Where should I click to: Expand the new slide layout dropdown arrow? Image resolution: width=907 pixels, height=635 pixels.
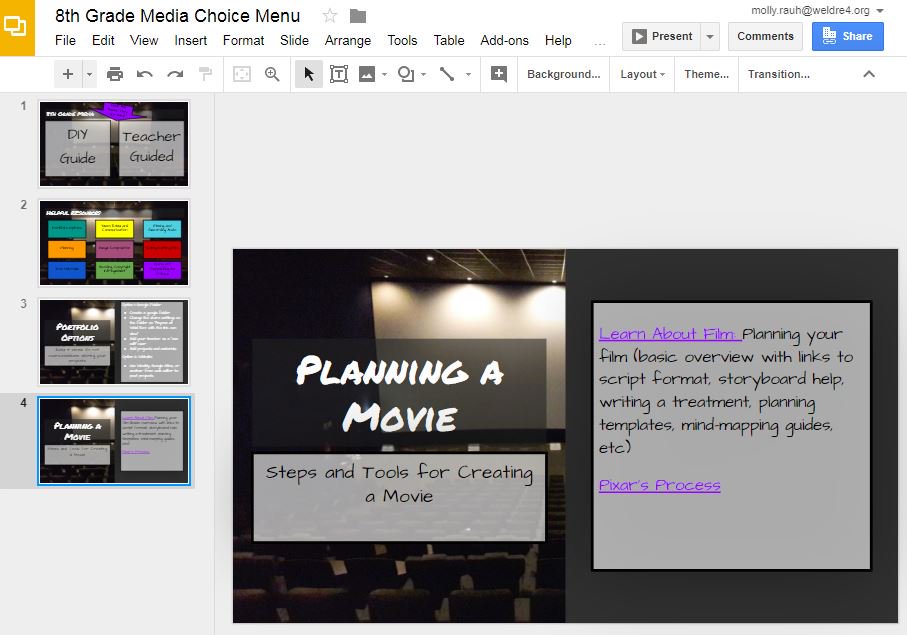pyautogui.click(x=89, y=74)
